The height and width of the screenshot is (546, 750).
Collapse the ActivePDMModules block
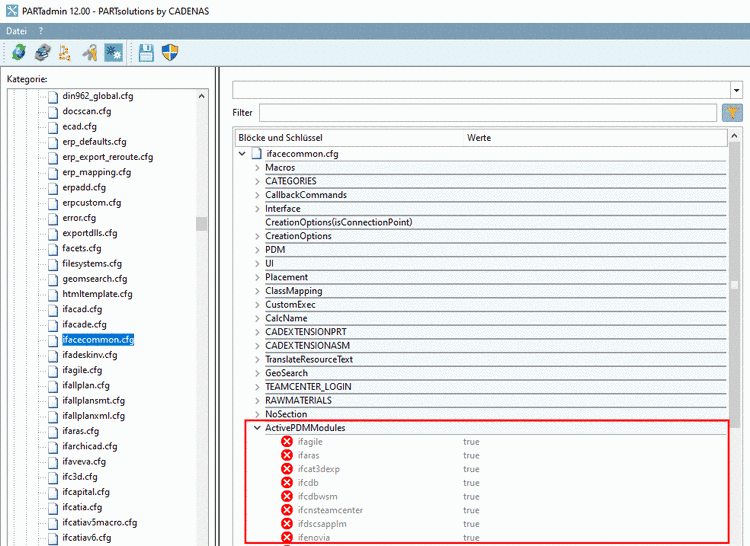tap(257, 428)
